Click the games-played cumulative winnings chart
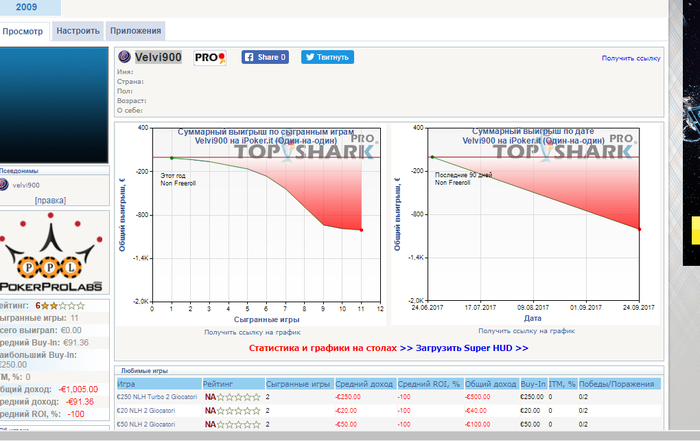This screenshot has width=700, height=441. [251, 225]
